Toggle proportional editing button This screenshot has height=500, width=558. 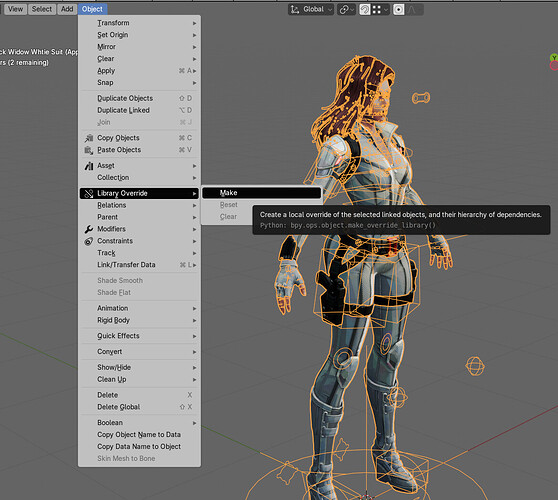[x=399, y=9]
